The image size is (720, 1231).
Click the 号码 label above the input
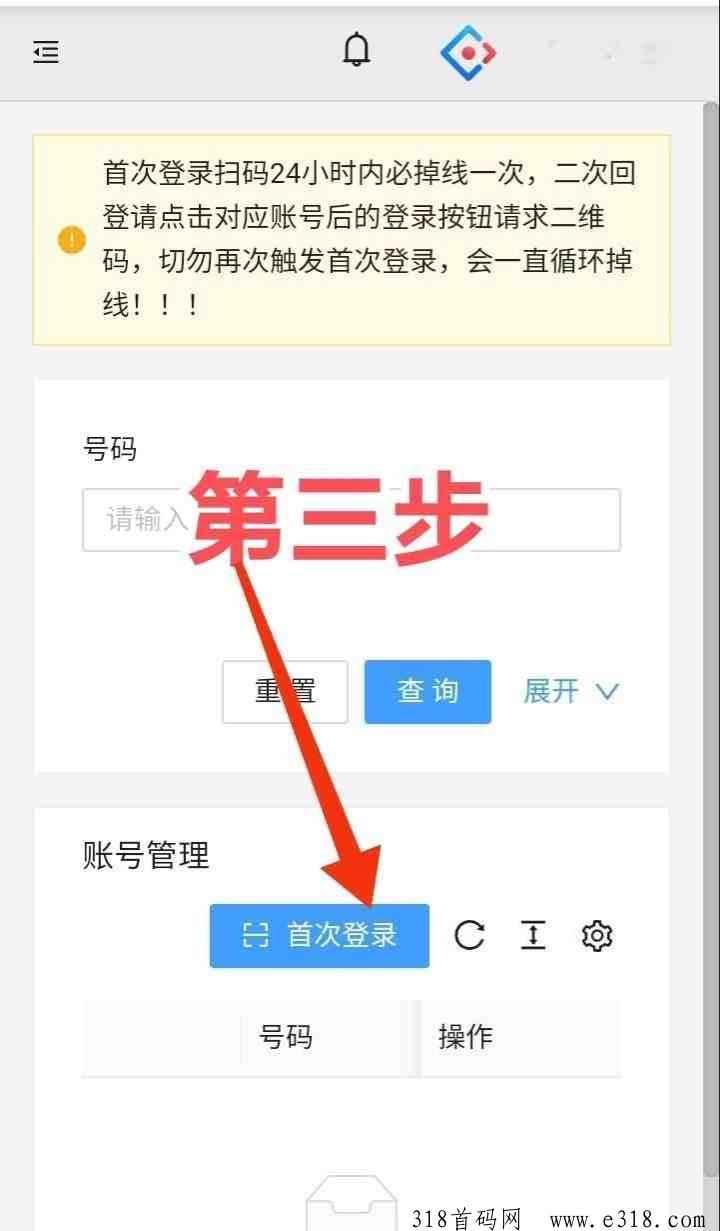coord(109,450)
